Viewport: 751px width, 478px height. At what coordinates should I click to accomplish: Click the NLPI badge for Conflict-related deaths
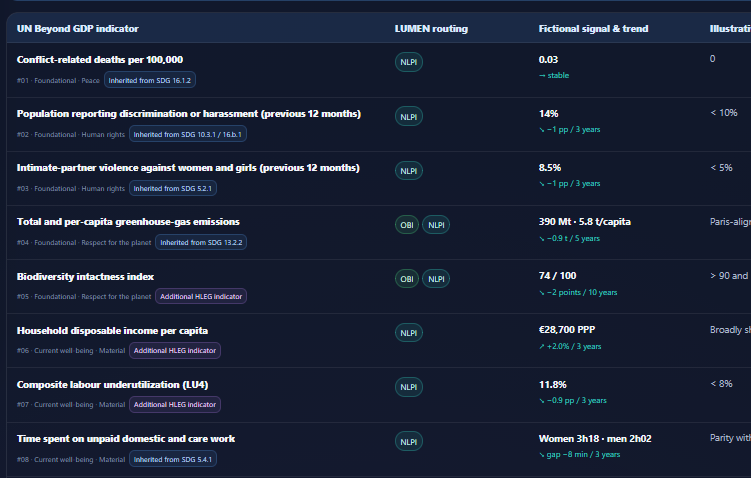click(409, 62)
